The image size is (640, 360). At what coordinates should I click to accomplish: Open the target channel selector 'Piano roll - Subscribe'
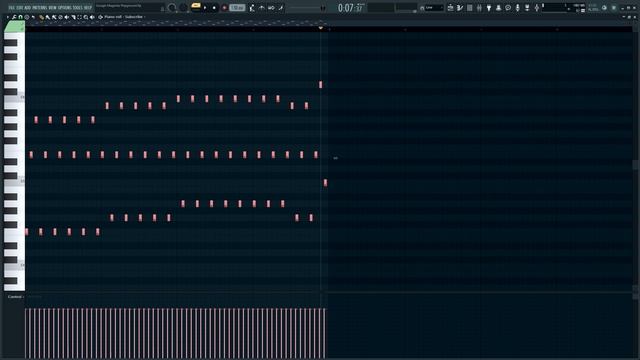[x=123, y=17]
